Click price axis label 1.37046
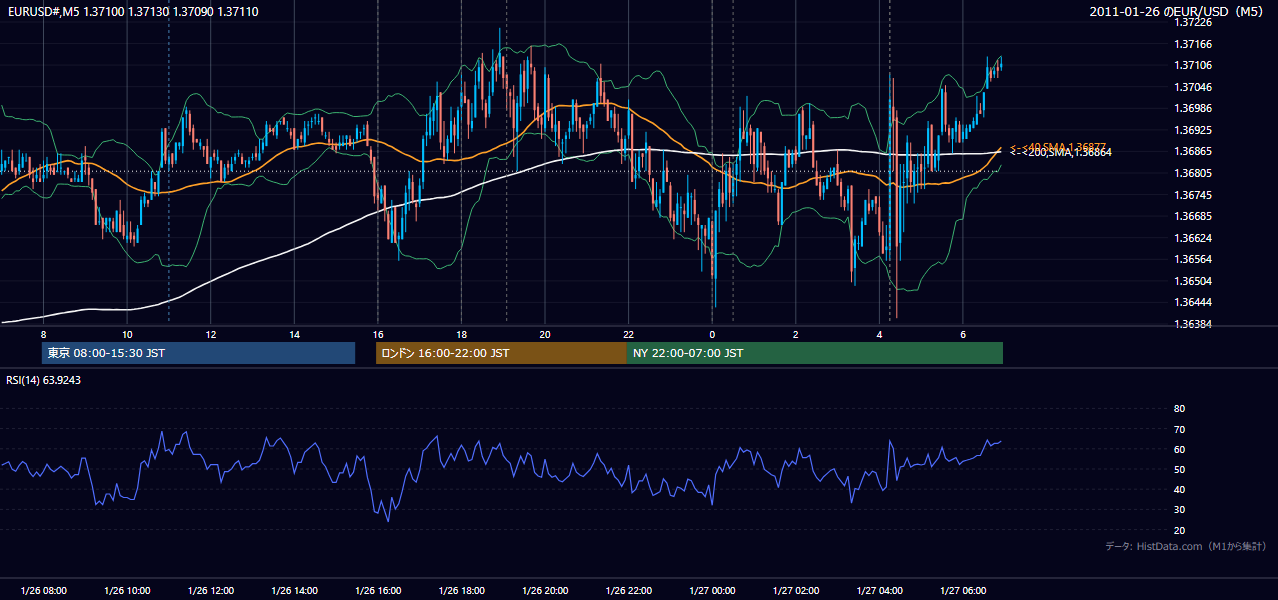Screen dimensions: 1278x600 [x=1192, y=87]
